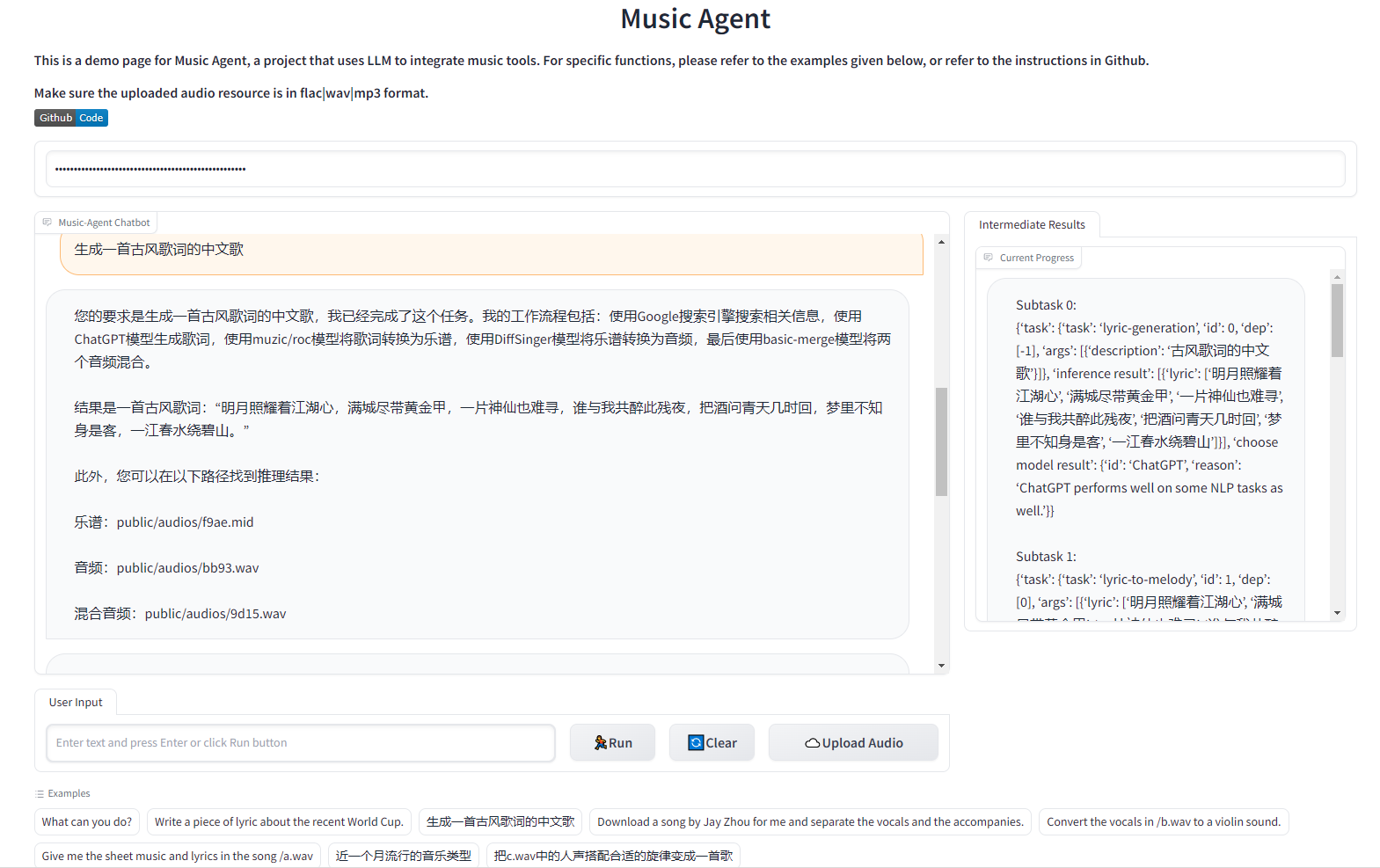Click the masked API key field
The height and width of the screenshot is (868, 1380).
point(696,169)
